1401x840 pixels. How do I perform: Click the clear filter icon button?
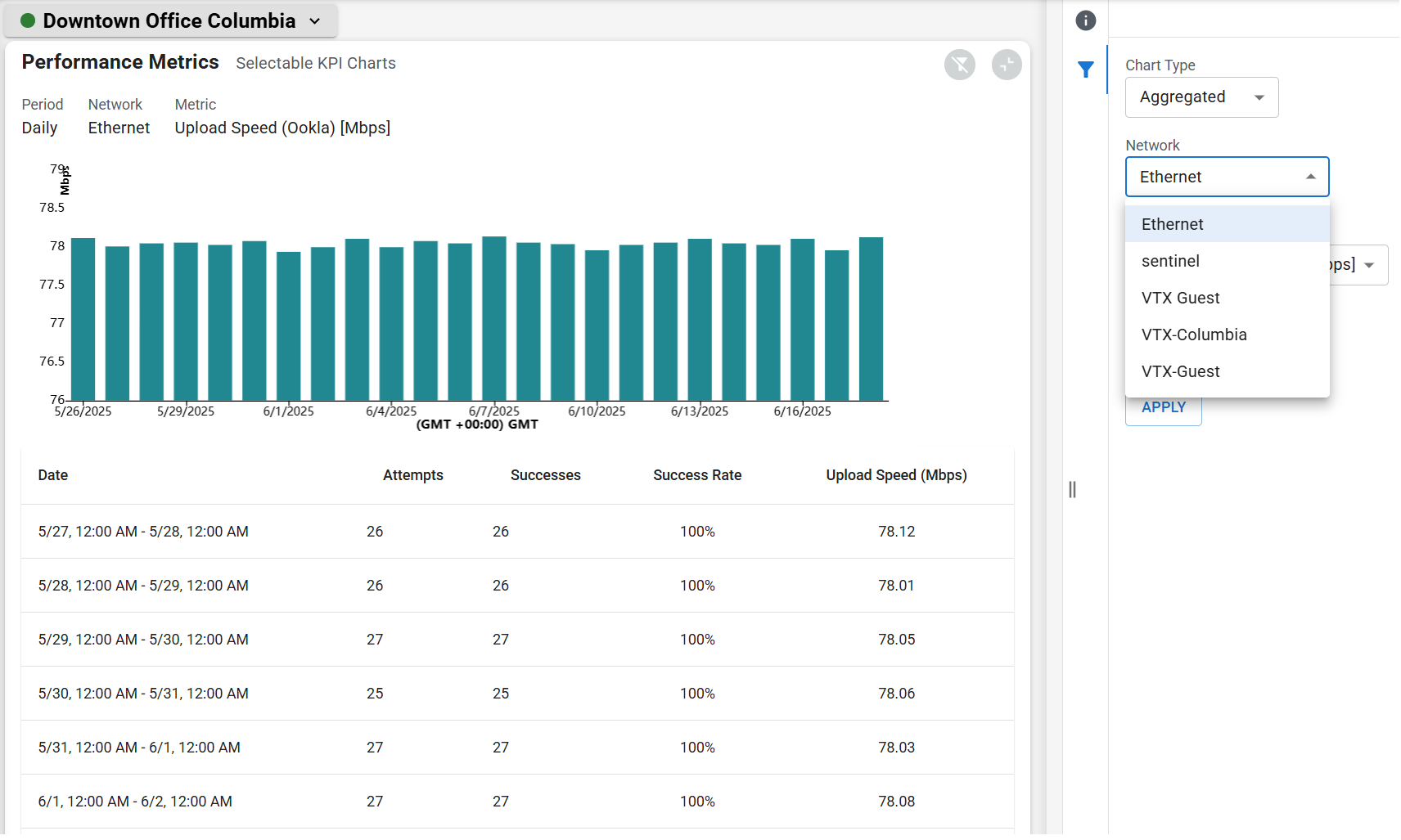960,65
